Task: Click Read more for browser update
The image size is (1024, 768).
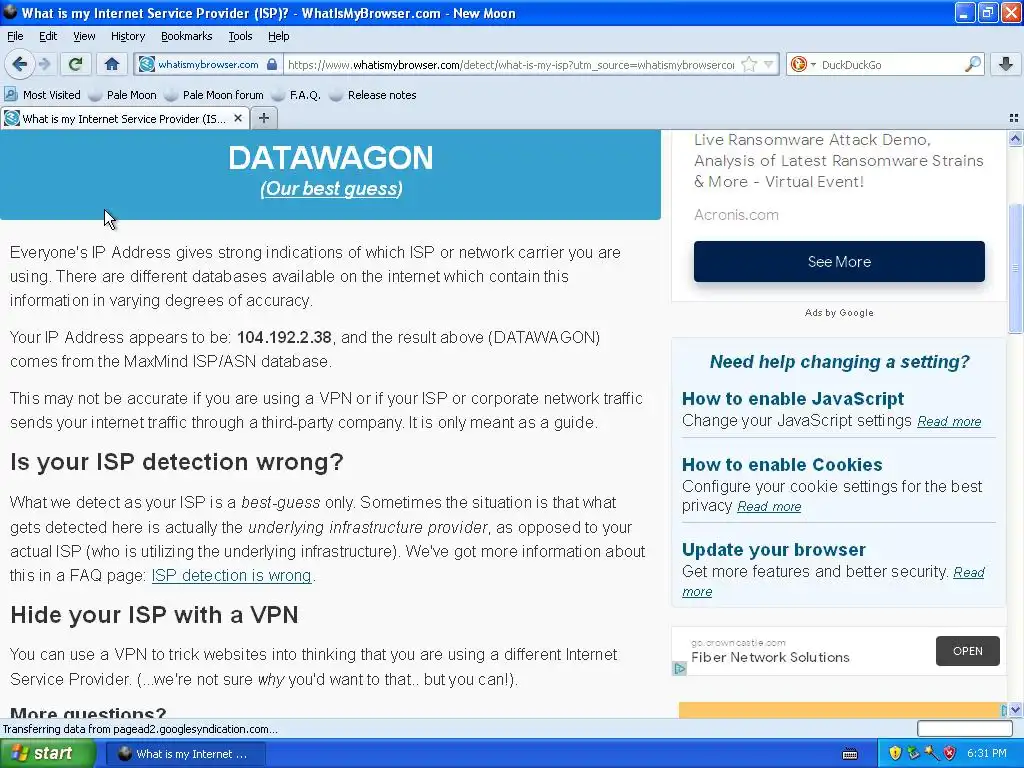Action: (x=968, y=572)
